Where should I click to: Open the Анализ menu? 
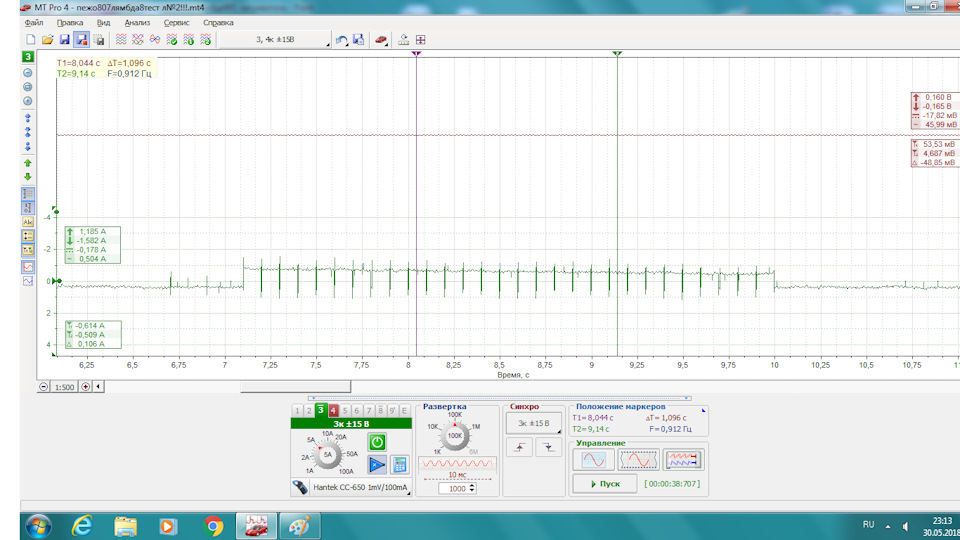(x=137, y=21)
